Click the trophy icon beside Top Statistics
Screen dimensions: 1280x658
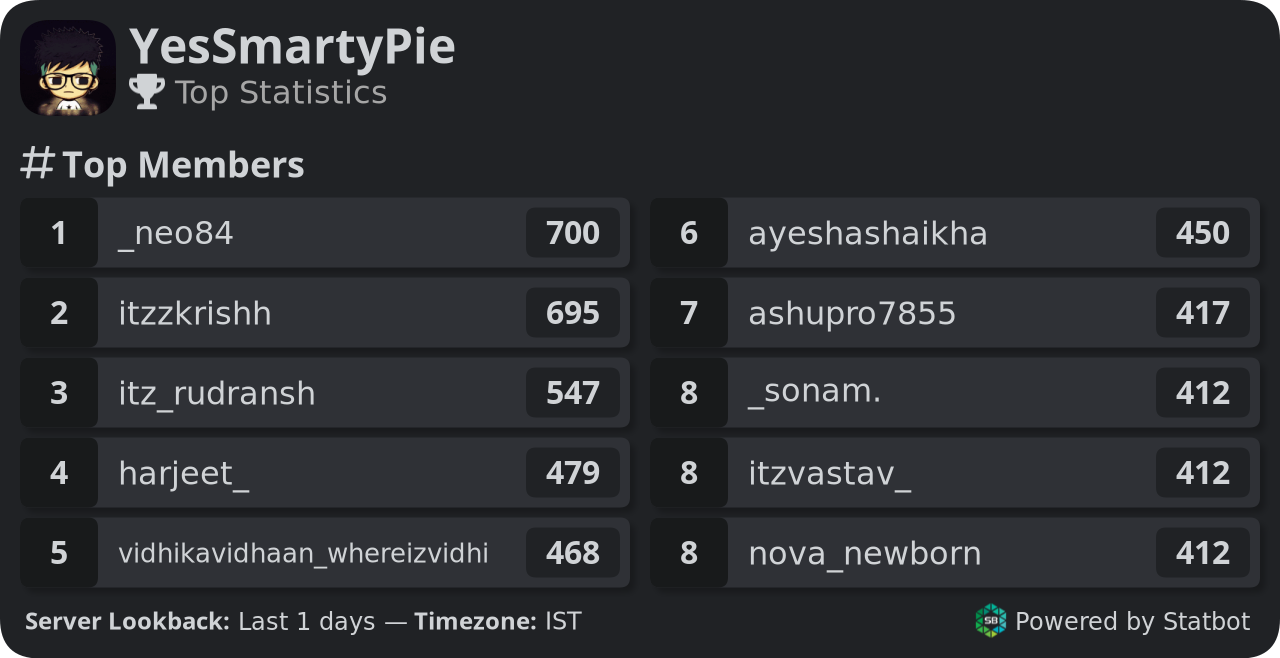pyautogui.click(x=147, y=92)
